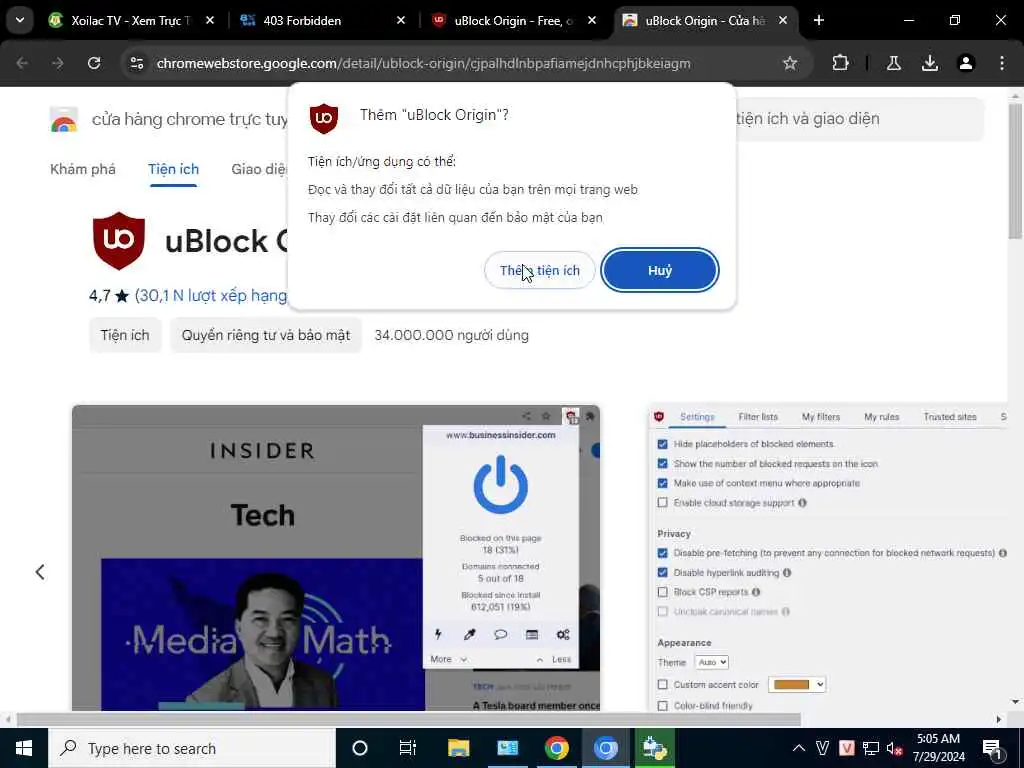Viewport: 1024px width, 768px height.
Task: Collapse with Less in uBlock popup
Action: click(554, 659)
